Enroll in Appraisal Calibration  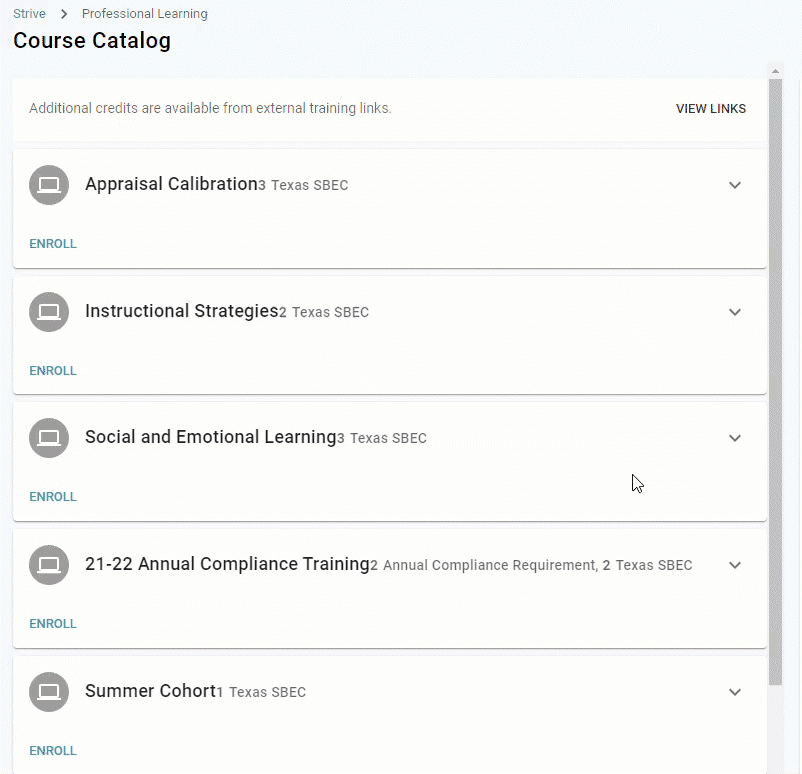pos(53,244)
